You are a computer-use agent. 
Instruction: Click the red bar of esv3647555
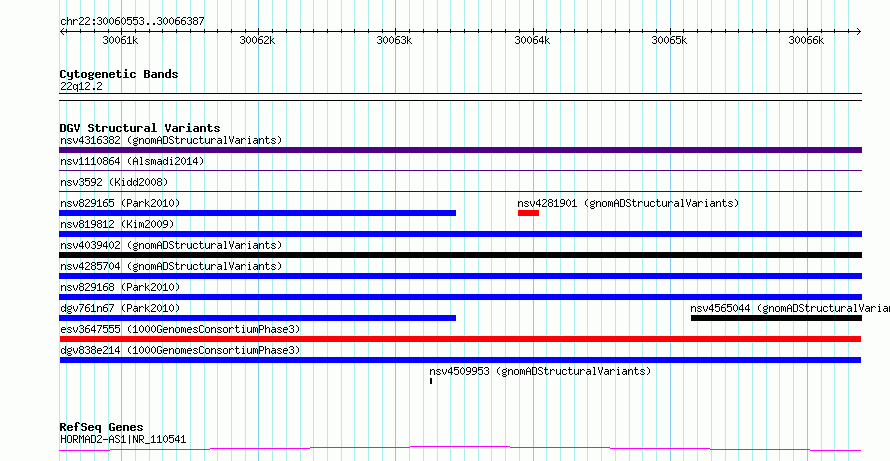tap(460, 339)
